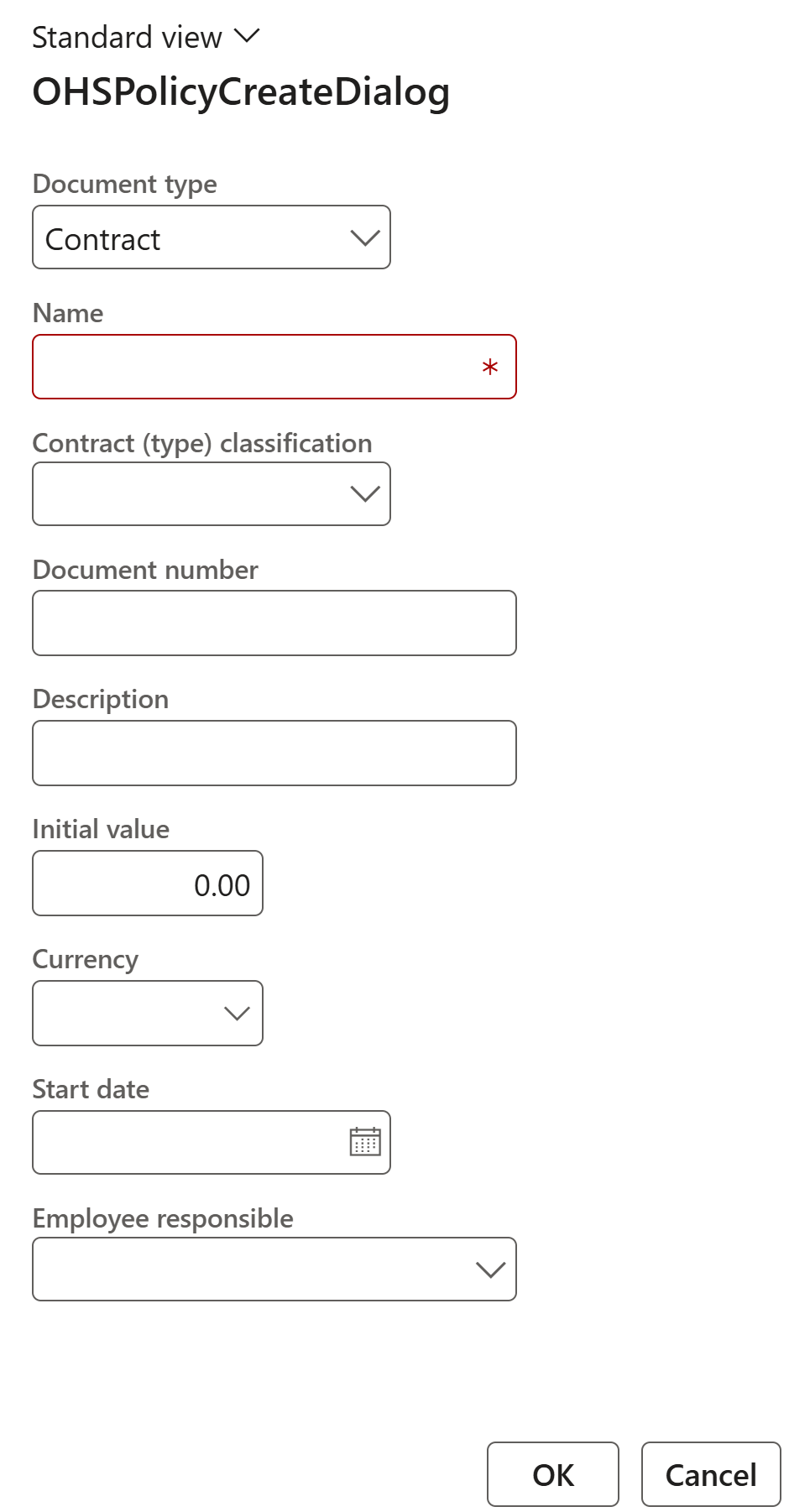Open the Employee responsible dropdown arrow
789x1512 pixels.
point(490,1270)
